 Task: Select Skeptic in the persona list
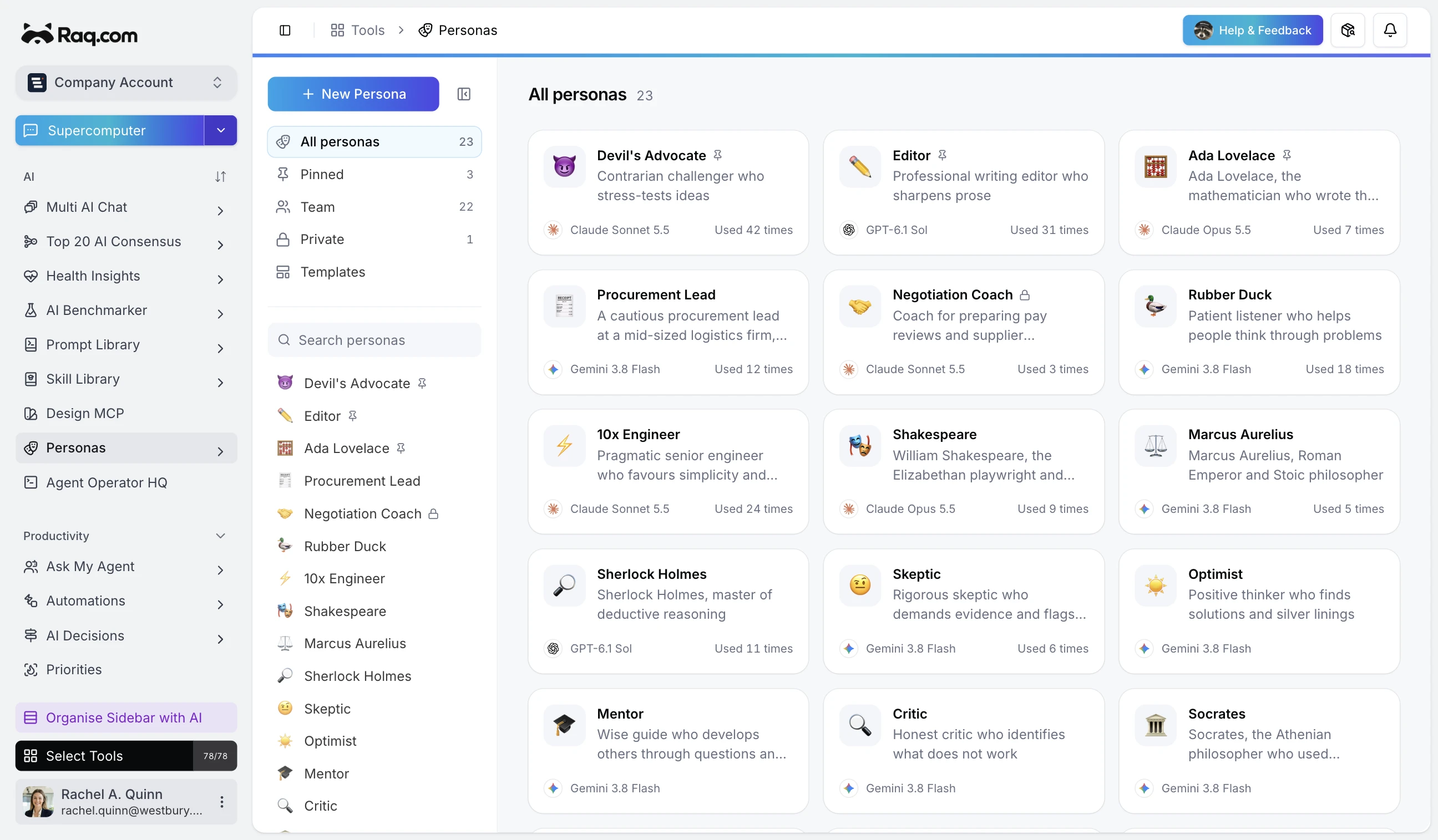point(374,709)
